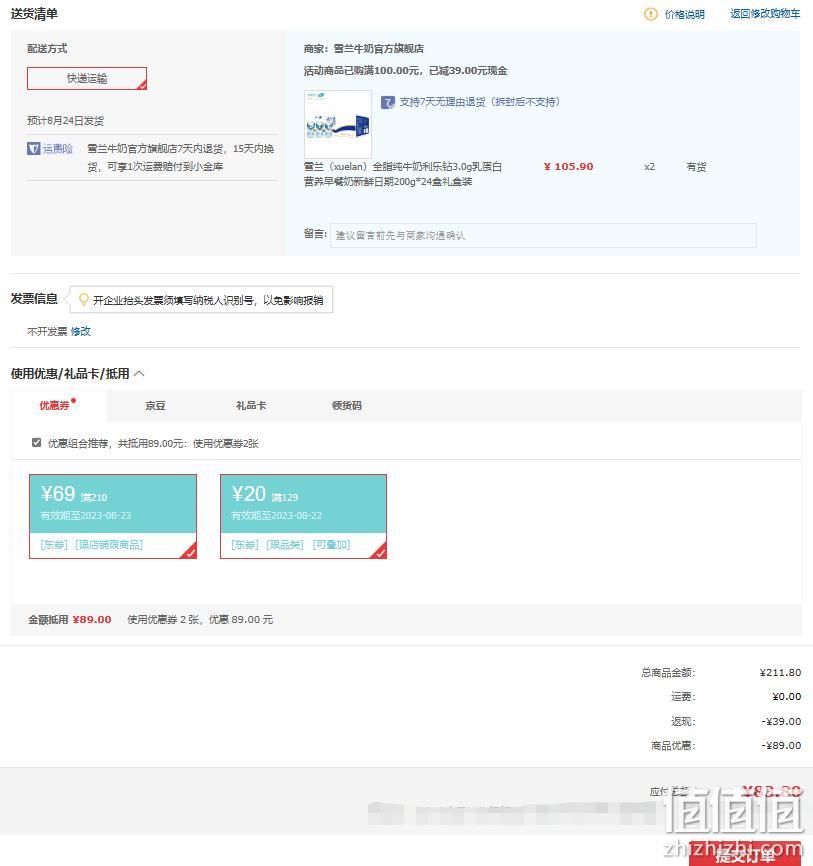Click the 7天内退货 freight insurance description
Image resolution: width=813 pixels, height=866 pixels.
tap(181, 157)
